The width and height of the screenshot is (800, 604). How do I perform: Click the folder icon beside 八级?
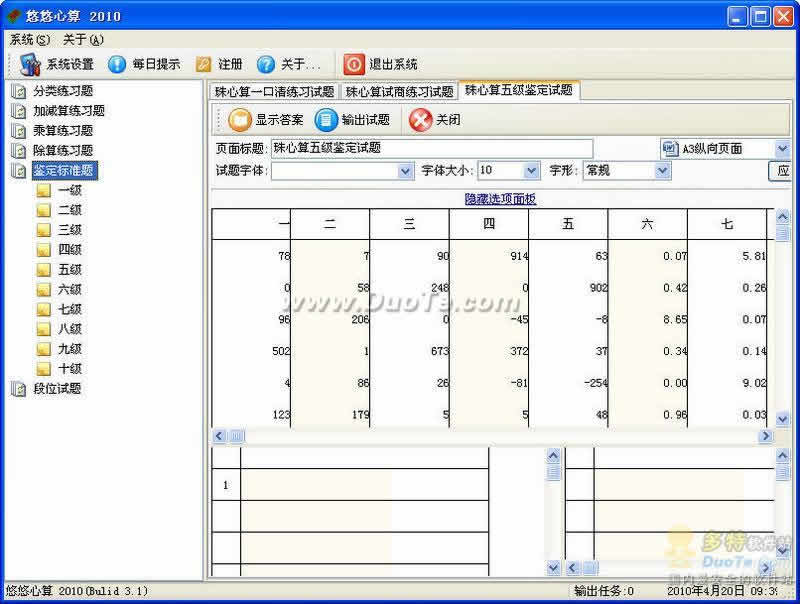coord(44,330)
